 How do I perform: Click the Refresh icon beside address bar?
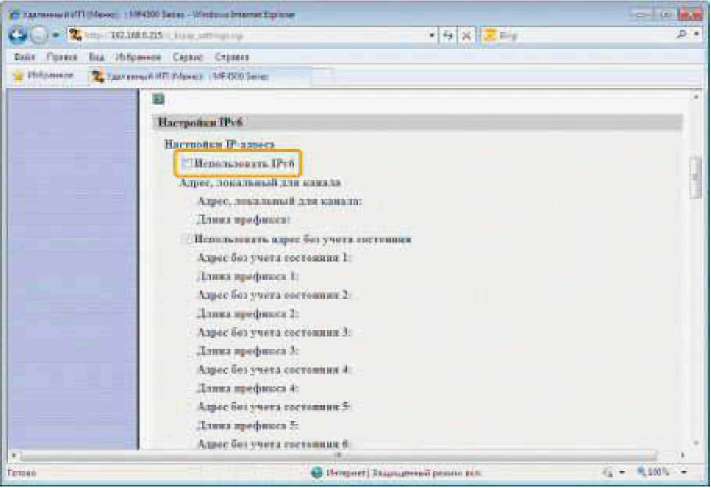(449, 35)
